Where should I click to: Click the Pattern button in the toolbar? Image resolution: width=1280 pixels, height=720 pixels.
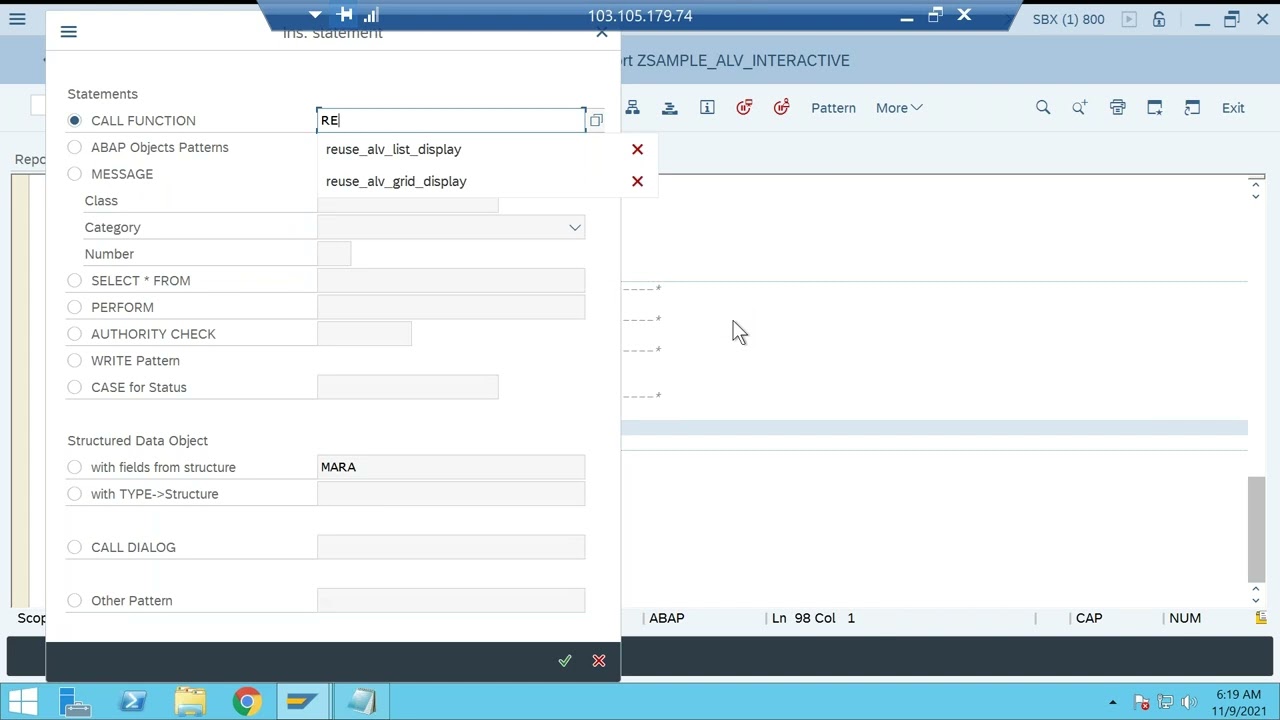(833, 108)
